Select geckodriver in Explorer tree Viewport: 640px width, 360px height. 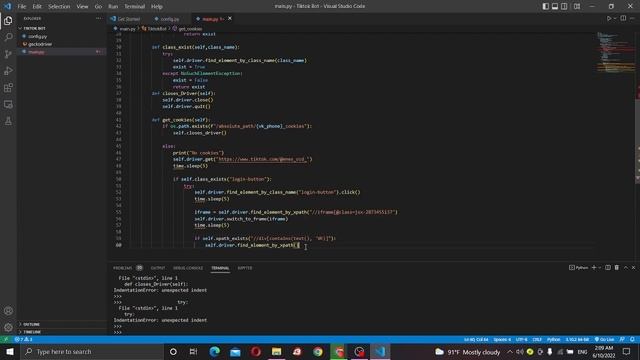40,44
